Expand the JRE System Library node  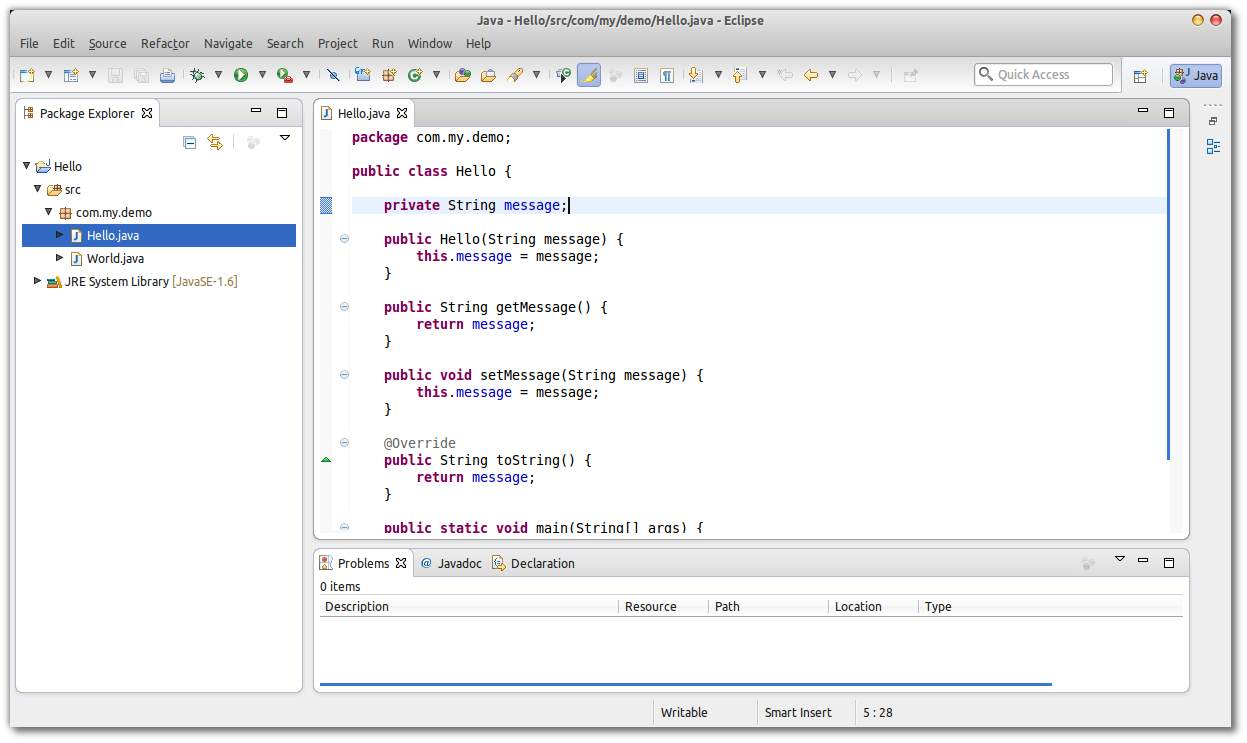coord(38,281)
